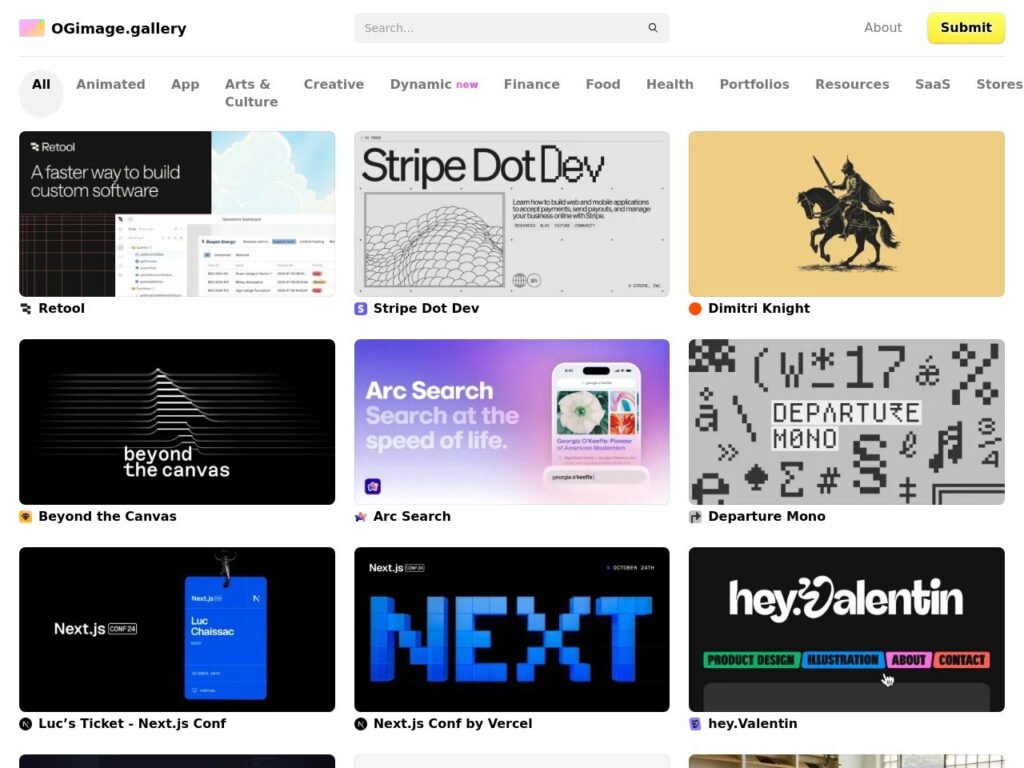Open the App category tab
The image size is (1024, 768).
pyautogui.click(x=185, y=84)
